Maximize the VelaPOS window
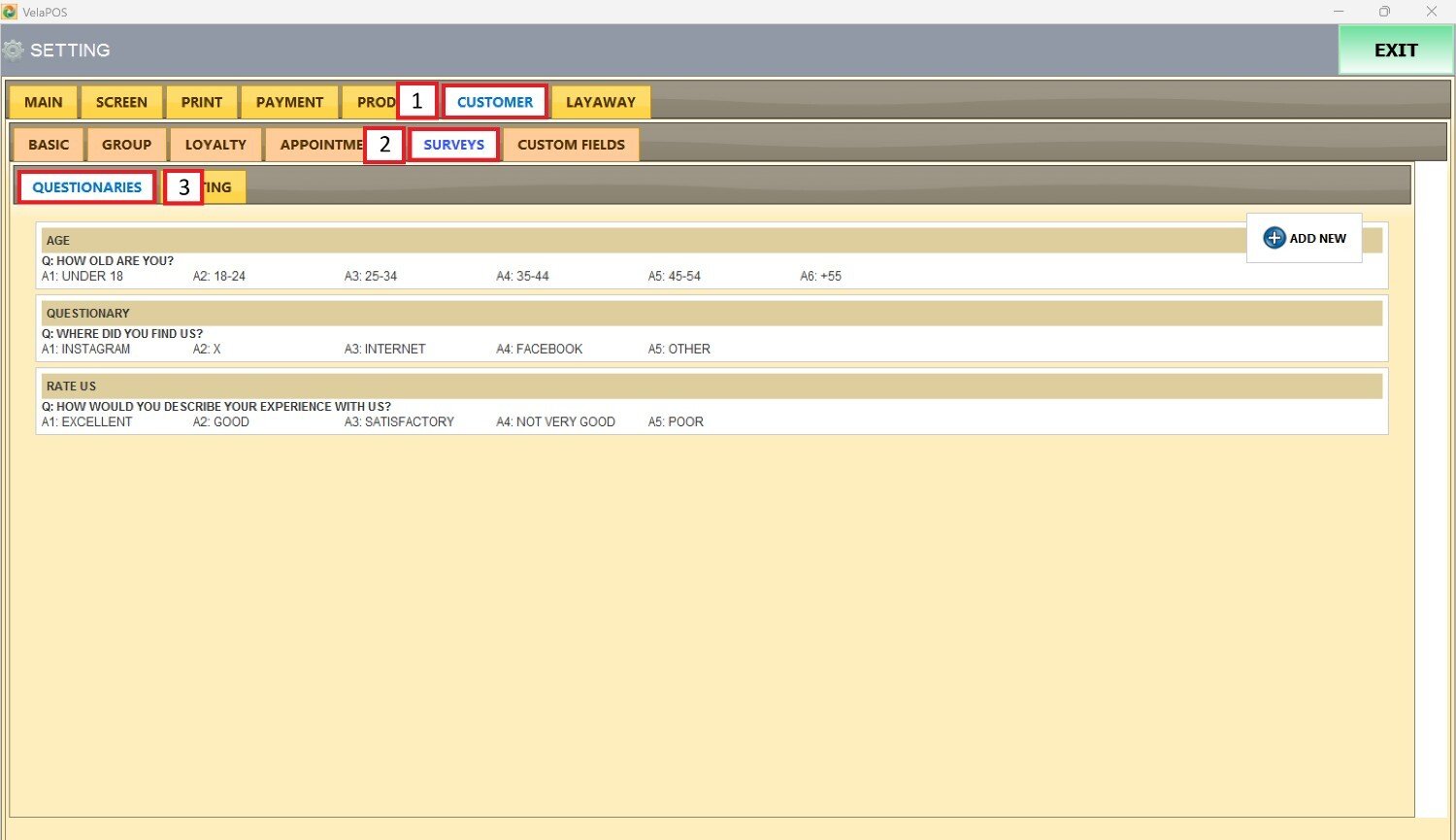This screenshot has height=840, width=1456. coord(1384,12)
